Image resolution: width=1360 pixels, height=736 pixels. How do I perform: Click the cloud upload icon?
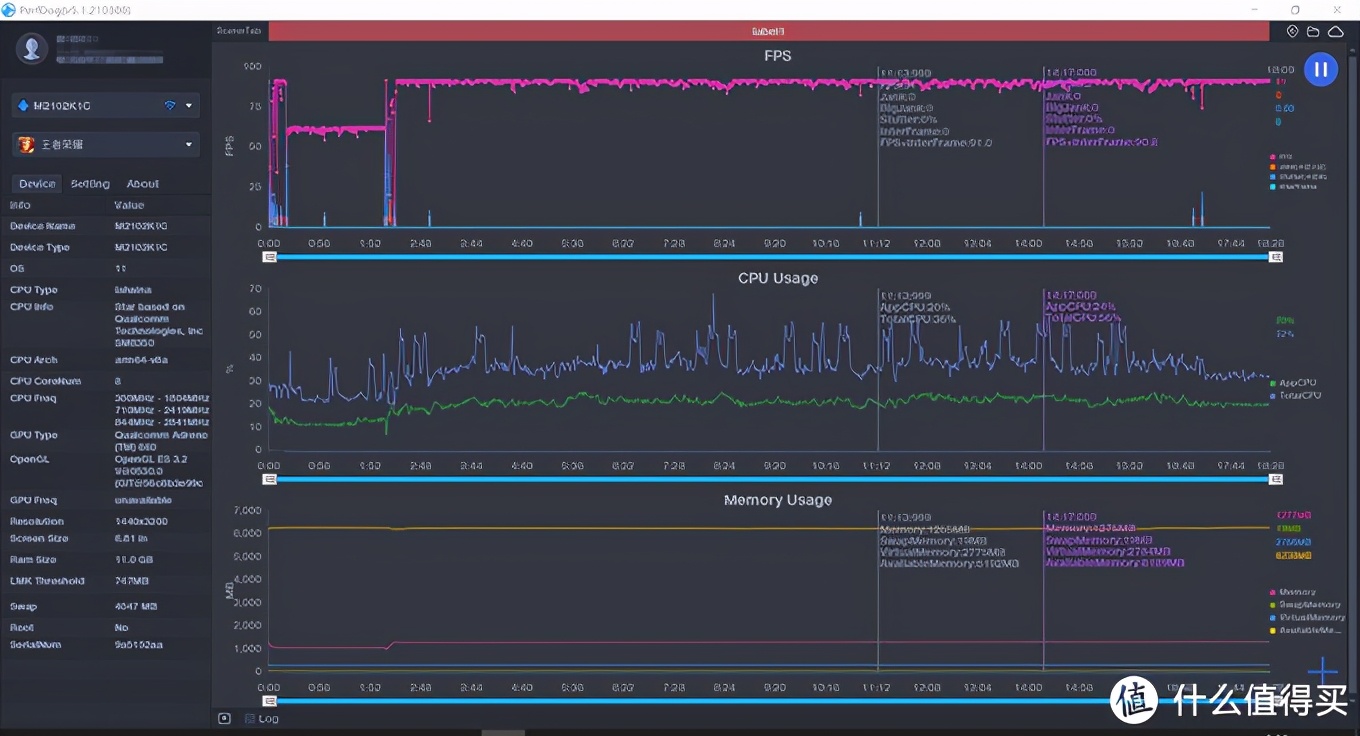pos(1335,32)
